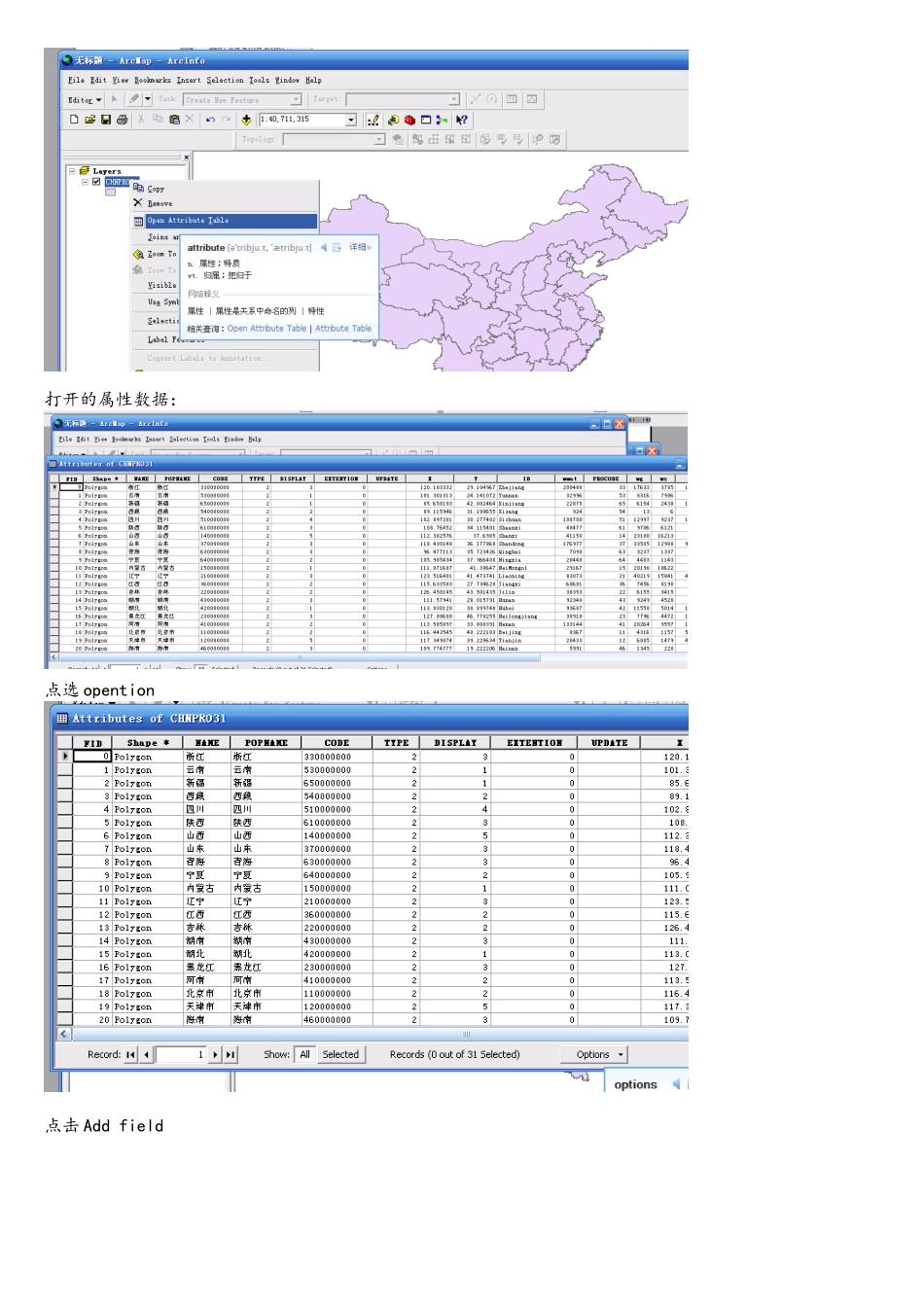This screenshot has width=924, height=1307.
Task: Open the Tools menu
Action: (259, 81)
